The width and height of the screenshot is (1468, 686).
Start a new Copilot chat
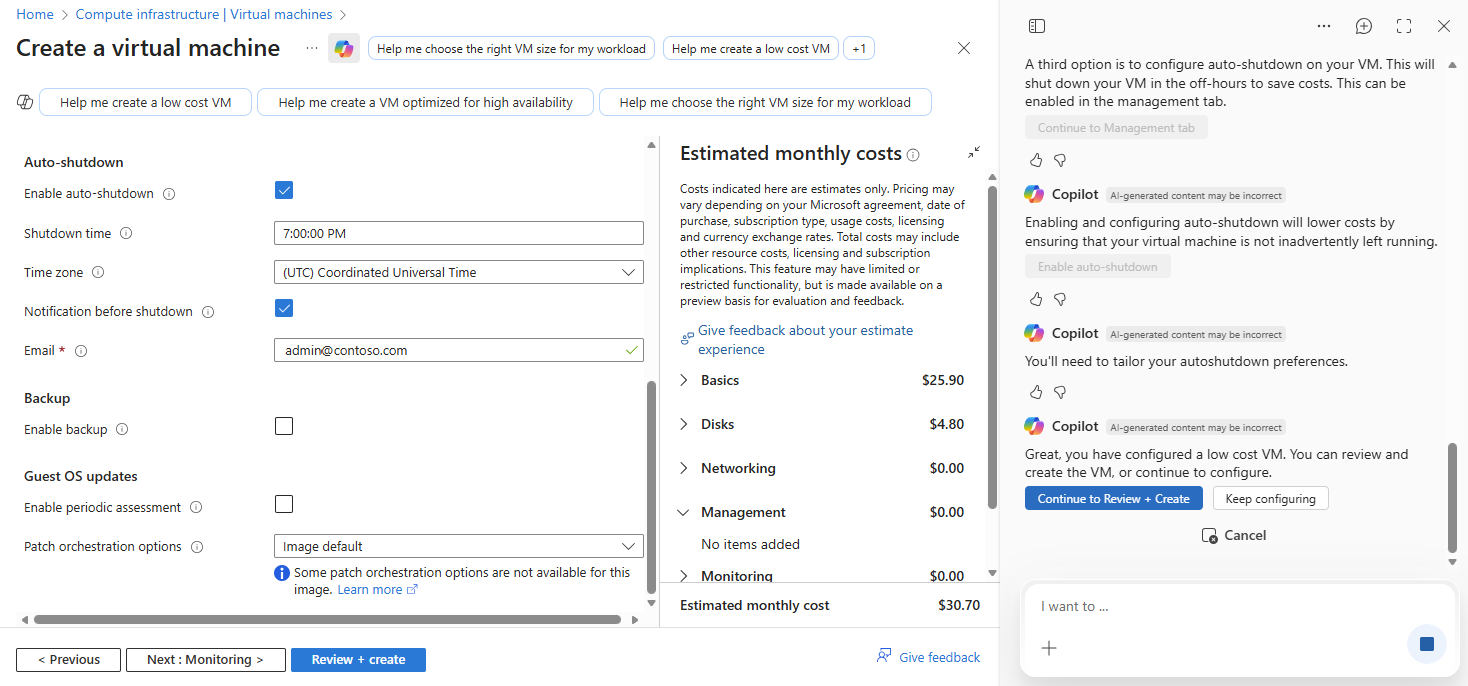1363,26
